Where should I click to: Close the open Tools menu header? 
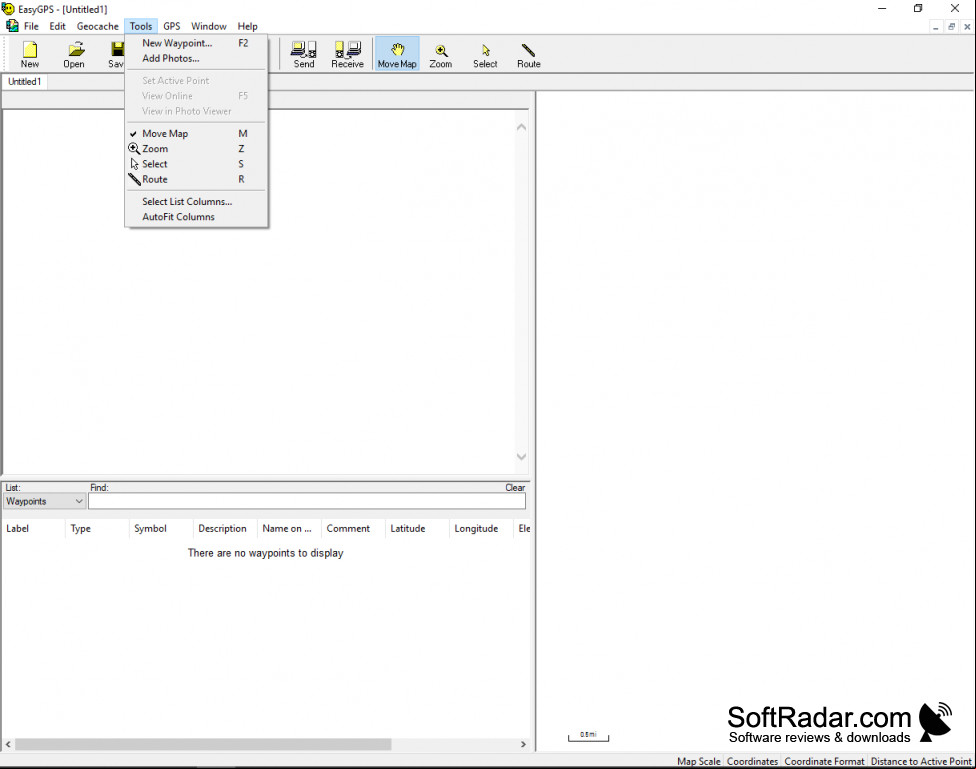click(x=141, y=26)
